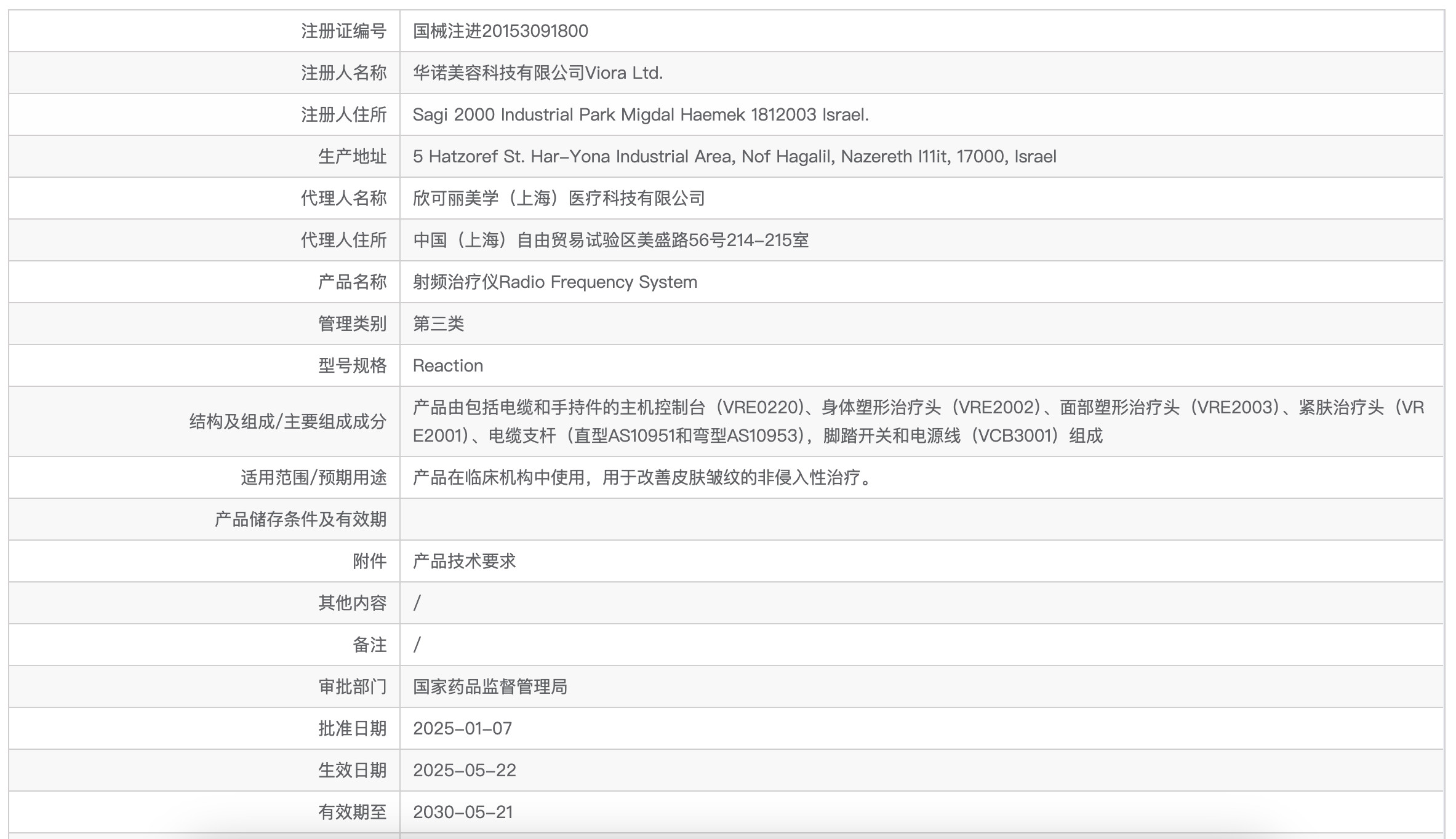Click the 5 Hatzoref St. production address
This screenshot has height=839, width=1456.
point(734,156)
